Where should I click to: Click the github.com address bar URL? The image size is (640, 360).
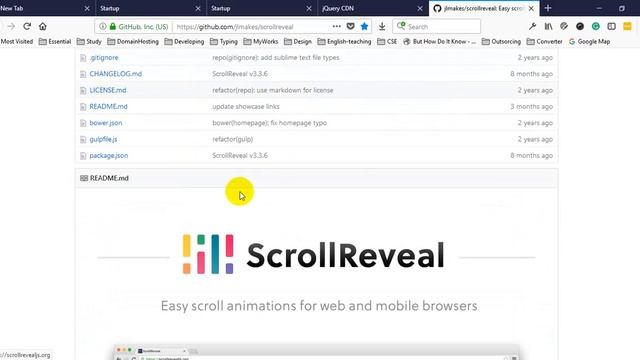tap(235, 27)
